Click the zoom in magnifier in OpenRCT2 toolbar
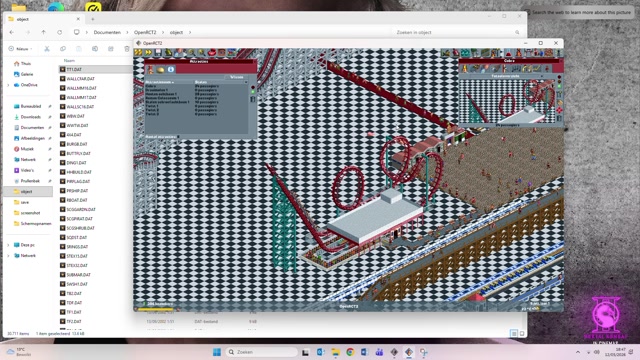The width and height of the screenshot is (640, 360). 201,52
